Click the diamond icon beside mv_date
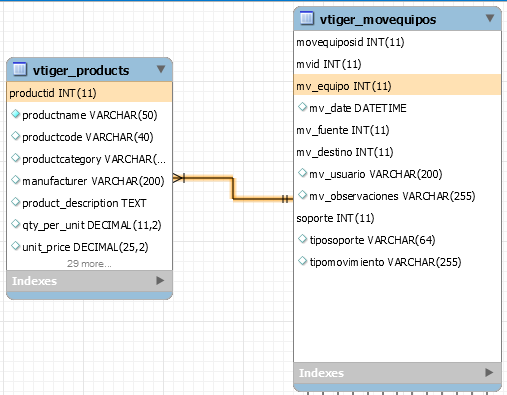507x395 pixels. tap(302, 107)
